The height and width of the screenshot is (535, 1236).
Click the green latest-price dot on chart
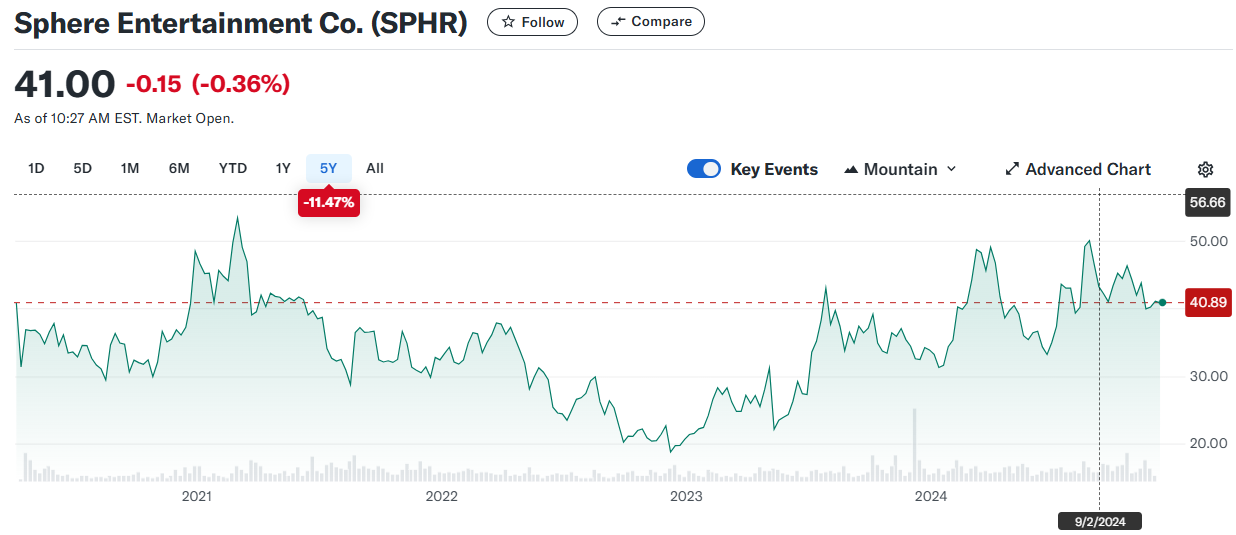pos(1161,302)
